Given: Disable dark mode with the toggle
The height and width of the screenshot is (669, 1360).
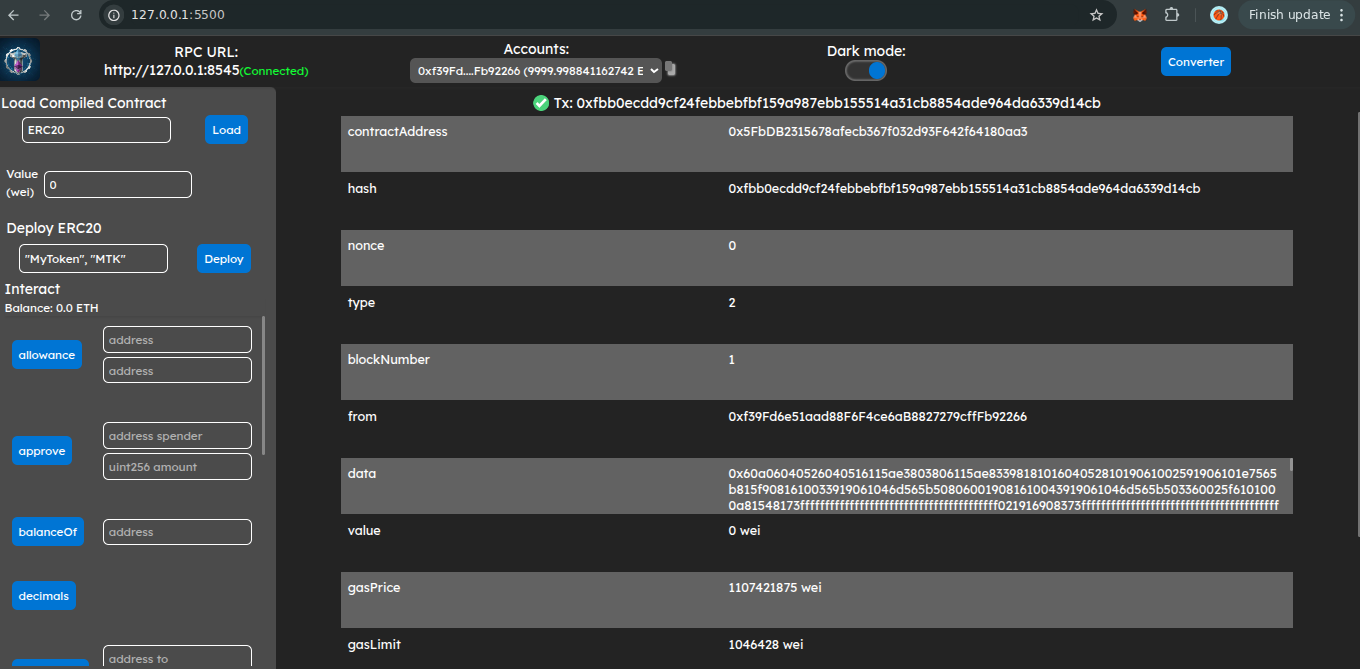Looking at the screenshot, I should tap(865, 69).
